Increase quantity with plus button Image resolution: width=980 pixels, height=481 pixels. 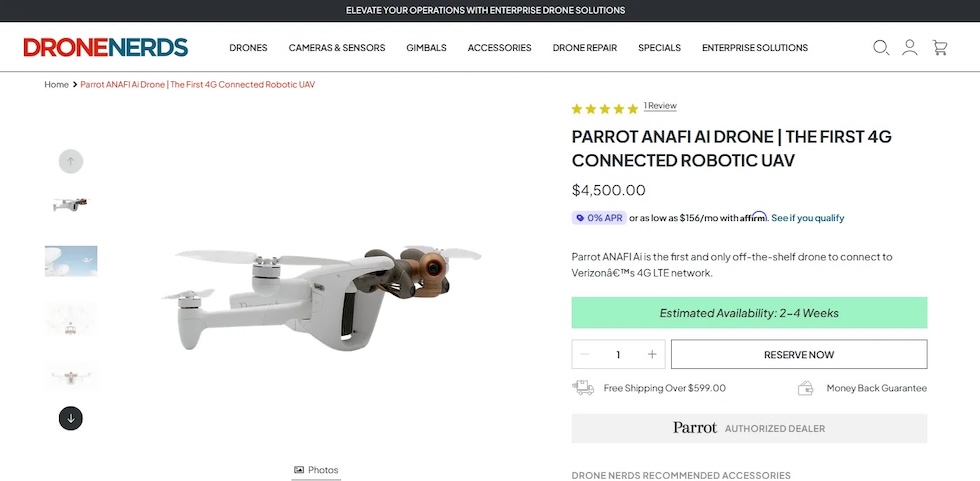click(652, 354)
